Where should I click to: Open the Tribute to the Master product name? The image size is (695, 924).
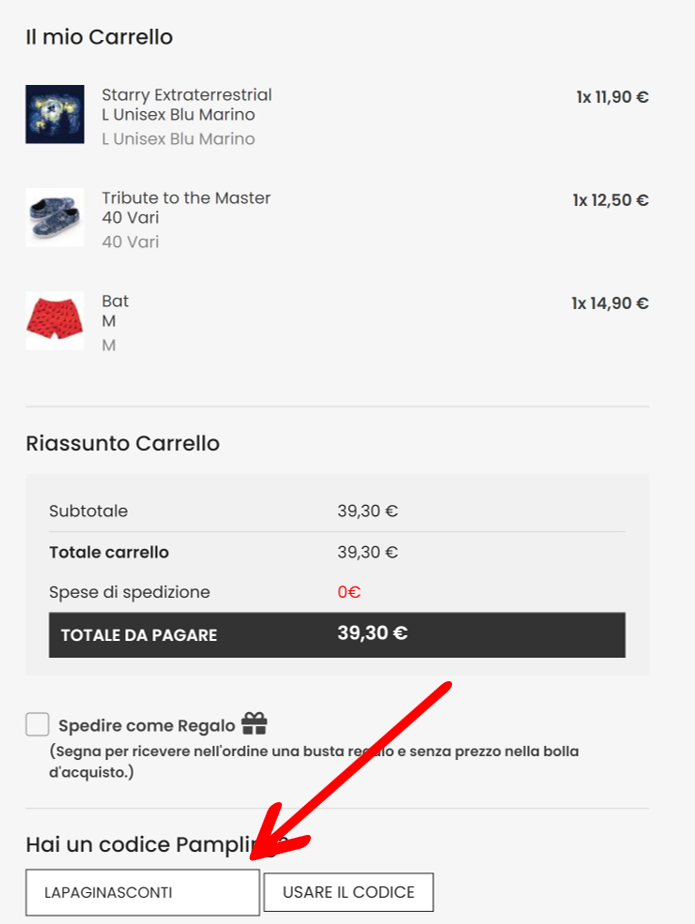[x=186, y=198]
